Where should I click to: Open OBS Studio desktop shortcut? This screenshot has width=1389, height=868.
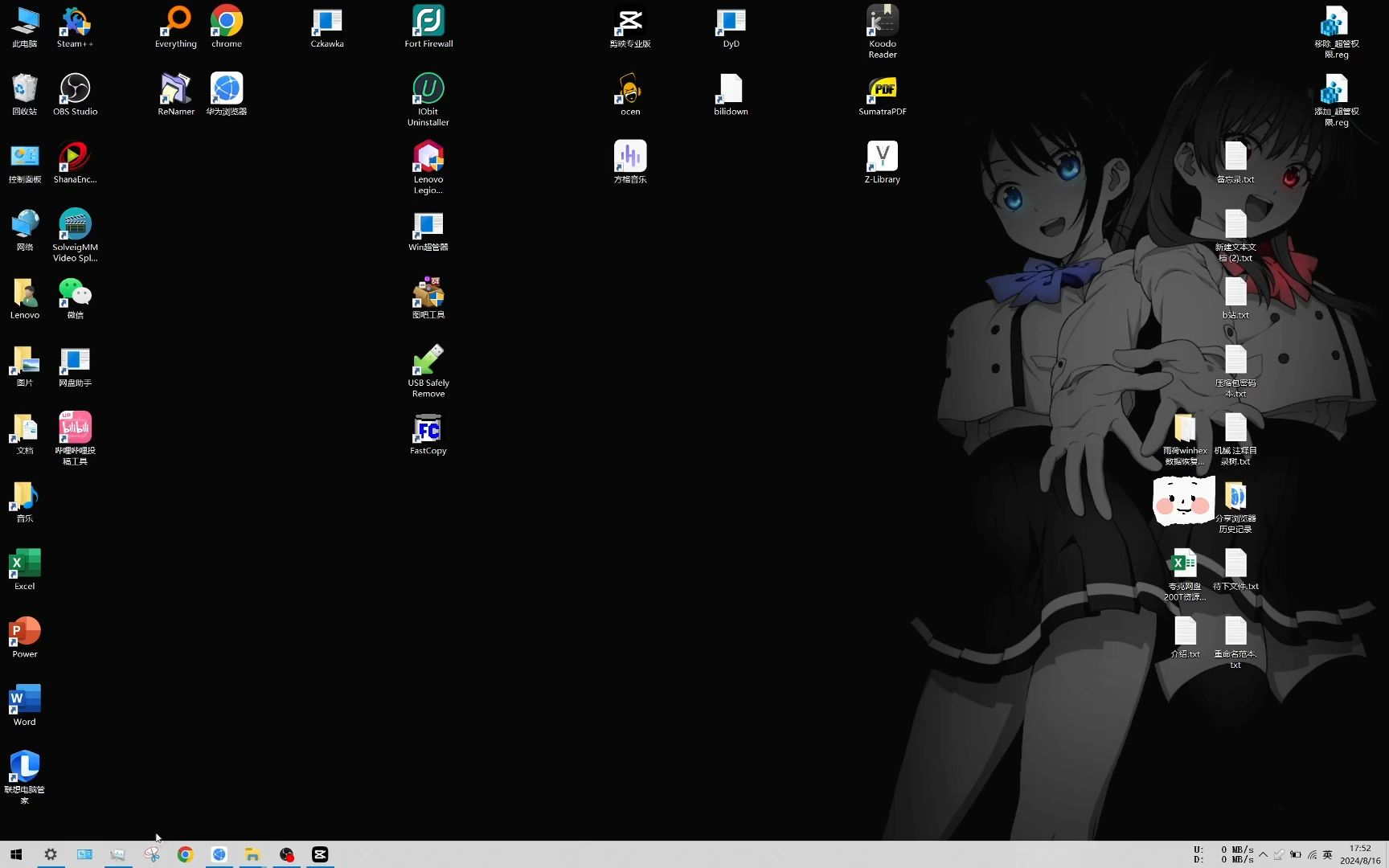tap(75, 94)
